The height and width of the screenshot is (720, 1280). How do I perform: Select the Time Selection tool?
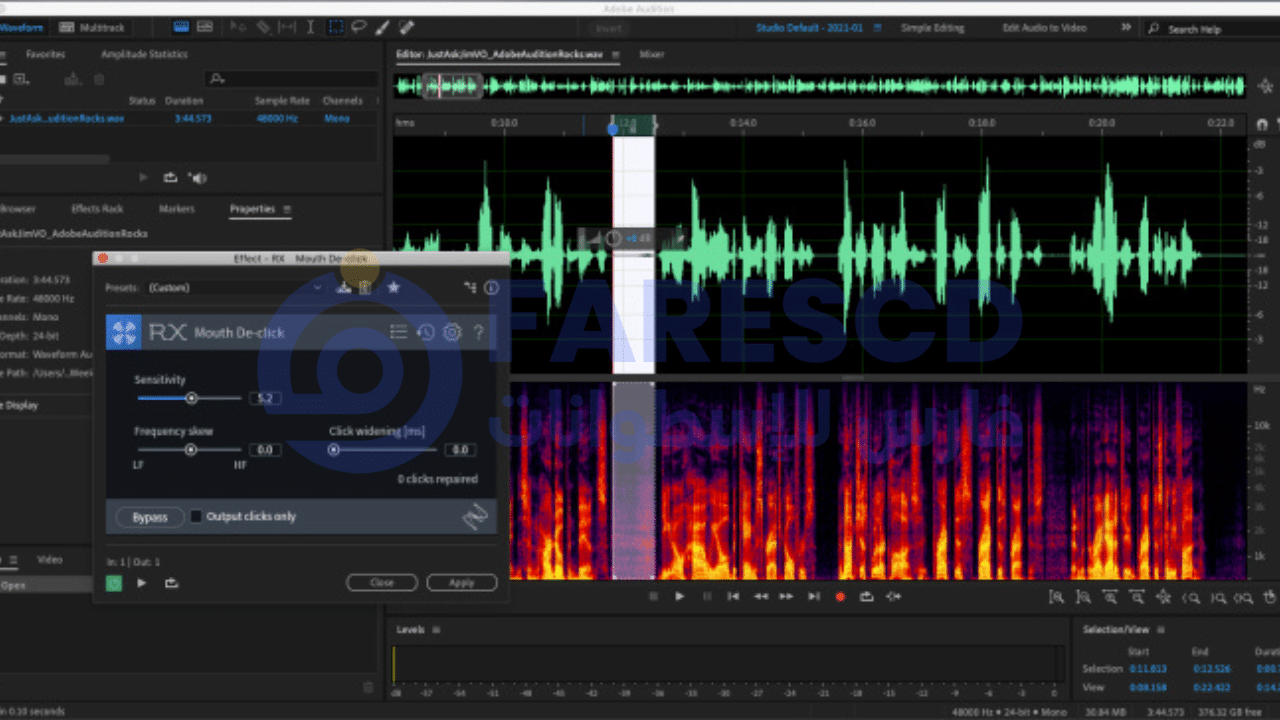pyautogui.click(x=310, y=27)
